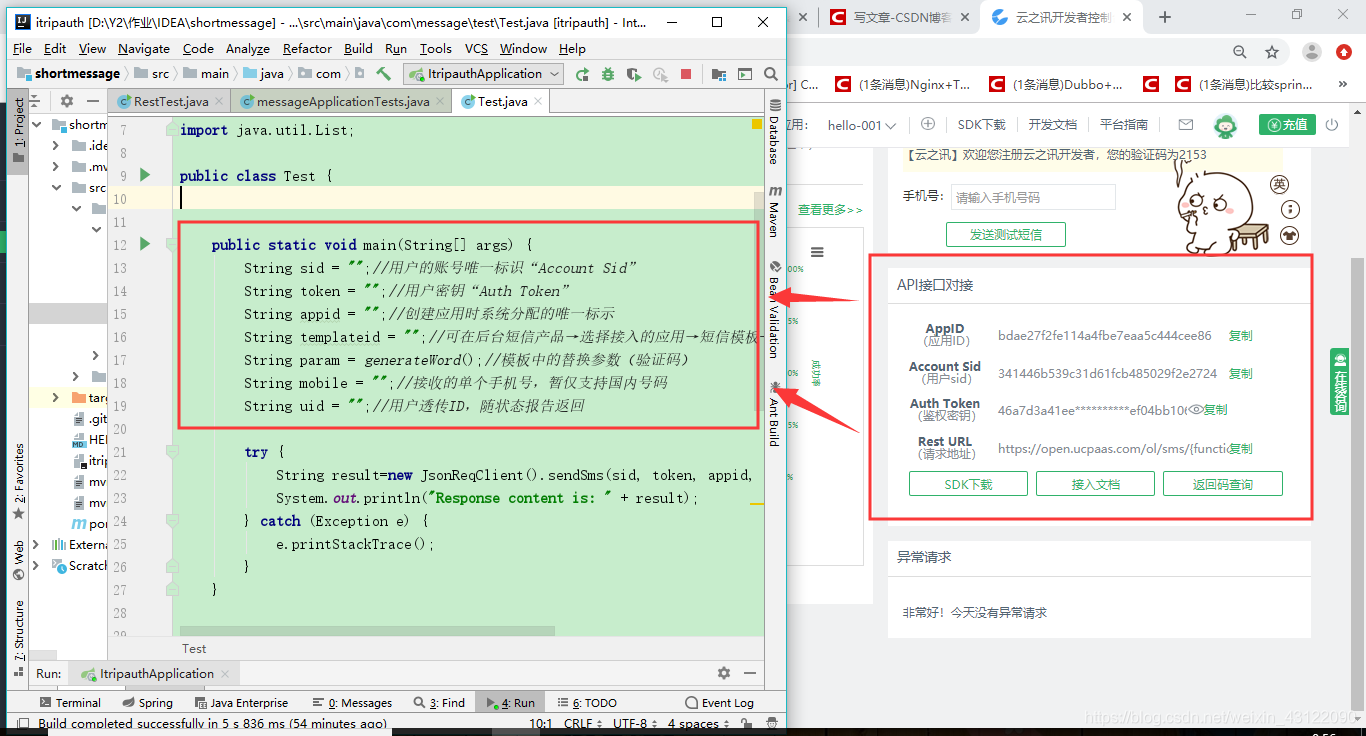
Task: Hide the Project panel with minus icon
Action: [x=93, y=101]
